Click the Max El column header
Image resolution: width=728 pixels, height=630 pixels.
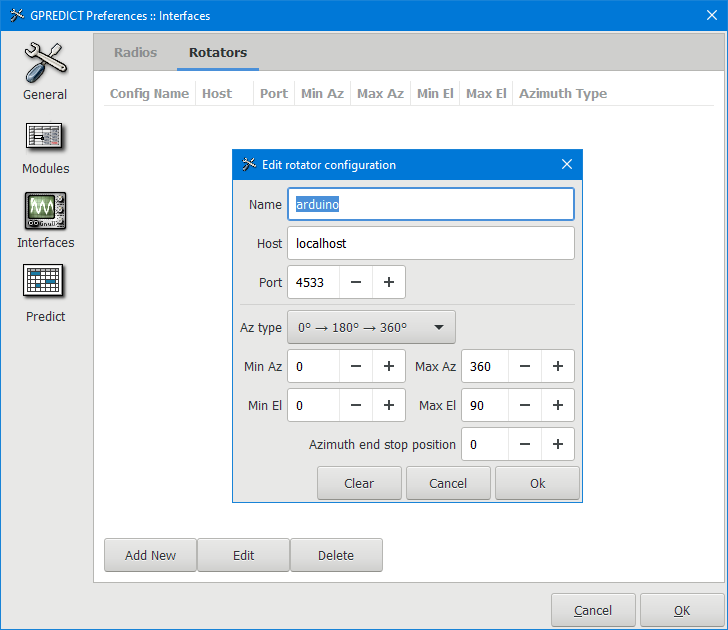pyautogui.click(x=486, y=93)
